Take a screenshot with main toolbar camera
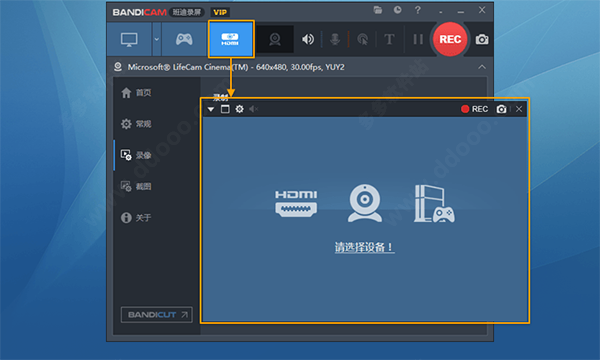The width and height of the screenshot is (600, 360). [x=482, y=39]
